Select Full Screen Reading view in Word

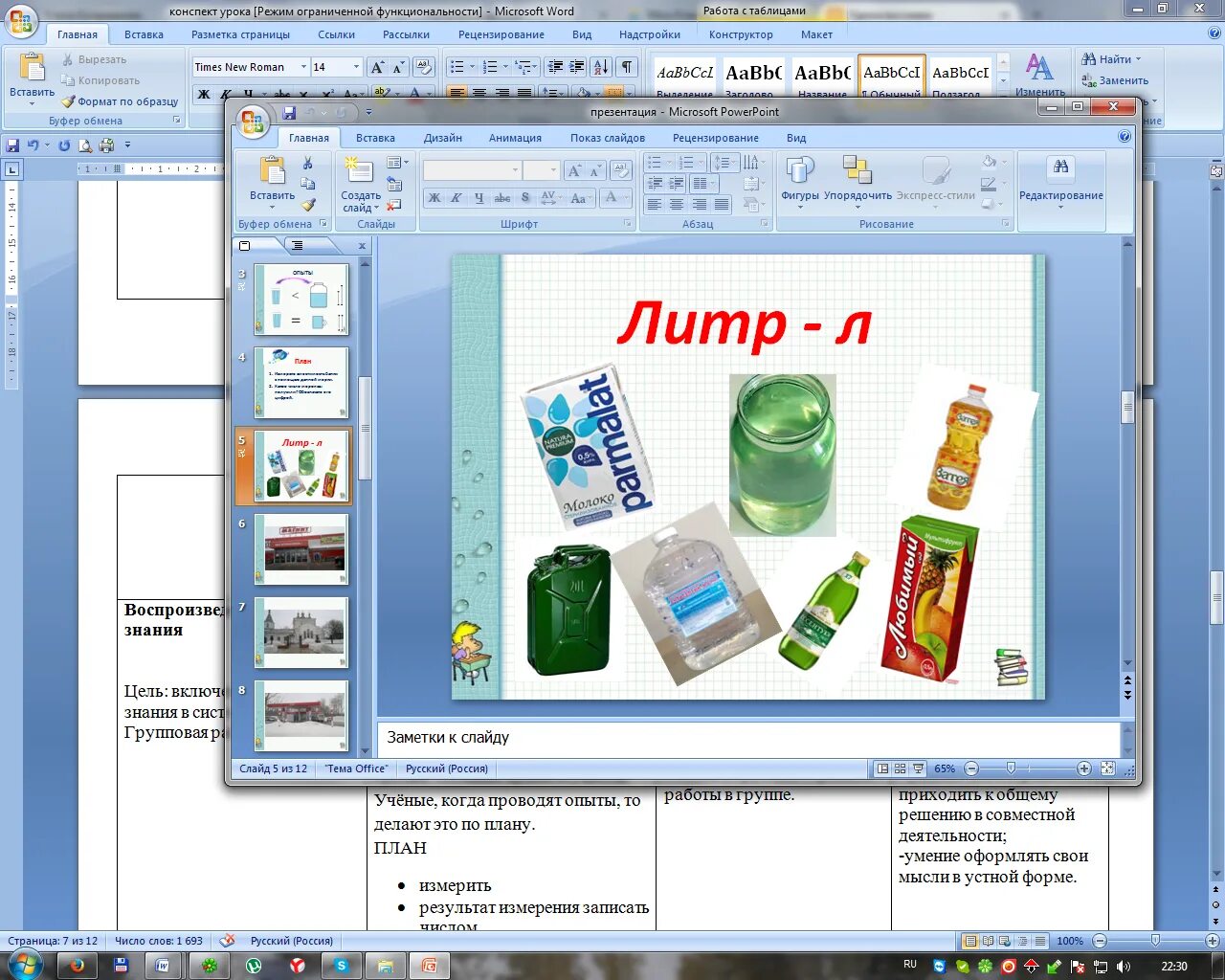click(988, 941)
